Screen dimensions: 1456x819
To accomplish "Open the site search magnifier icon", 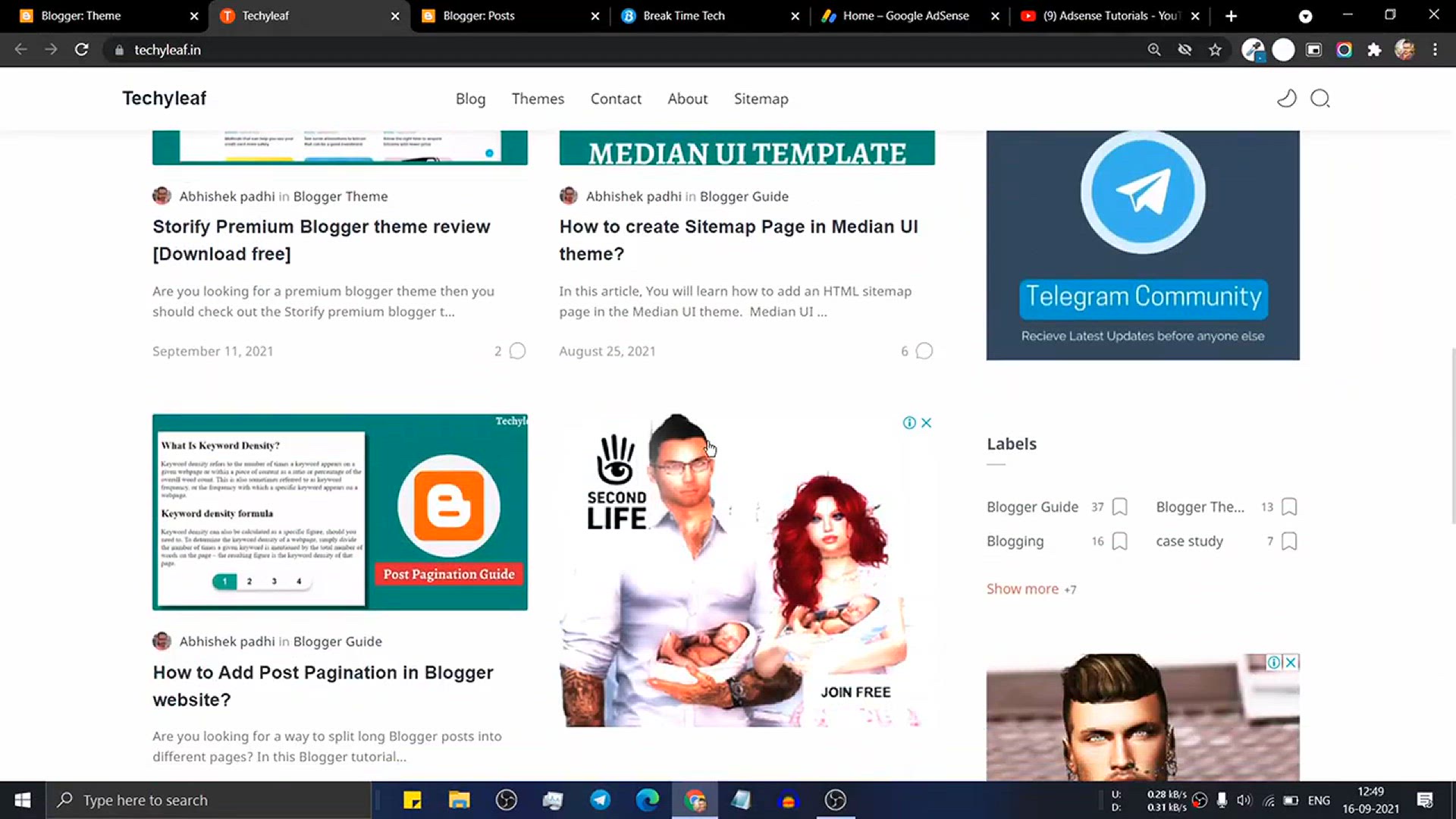I will point(1320,99).
